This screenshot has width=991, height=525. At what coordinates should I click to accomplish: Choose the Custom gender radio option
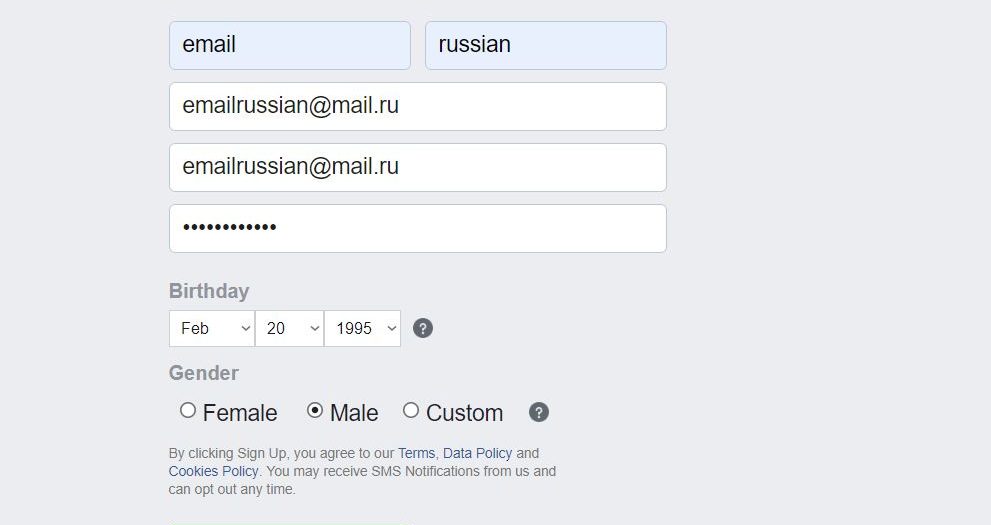point(411,411)
